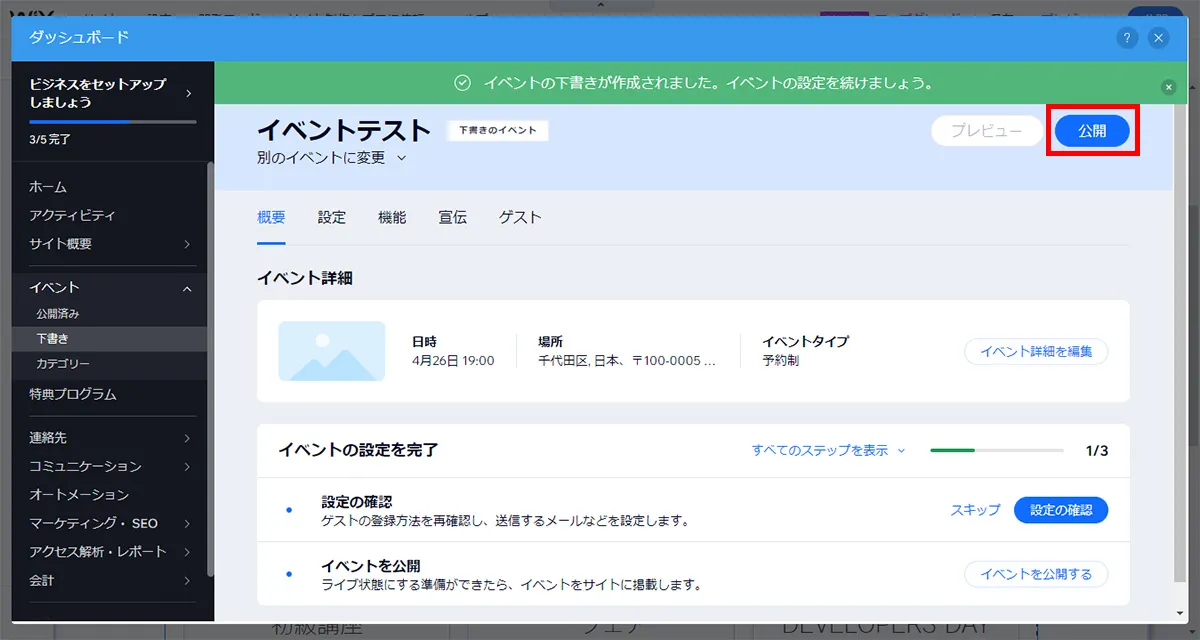Select the 宣伝 tab
The height and width of the screenshot is (640, 1200).
pos(452,216)
